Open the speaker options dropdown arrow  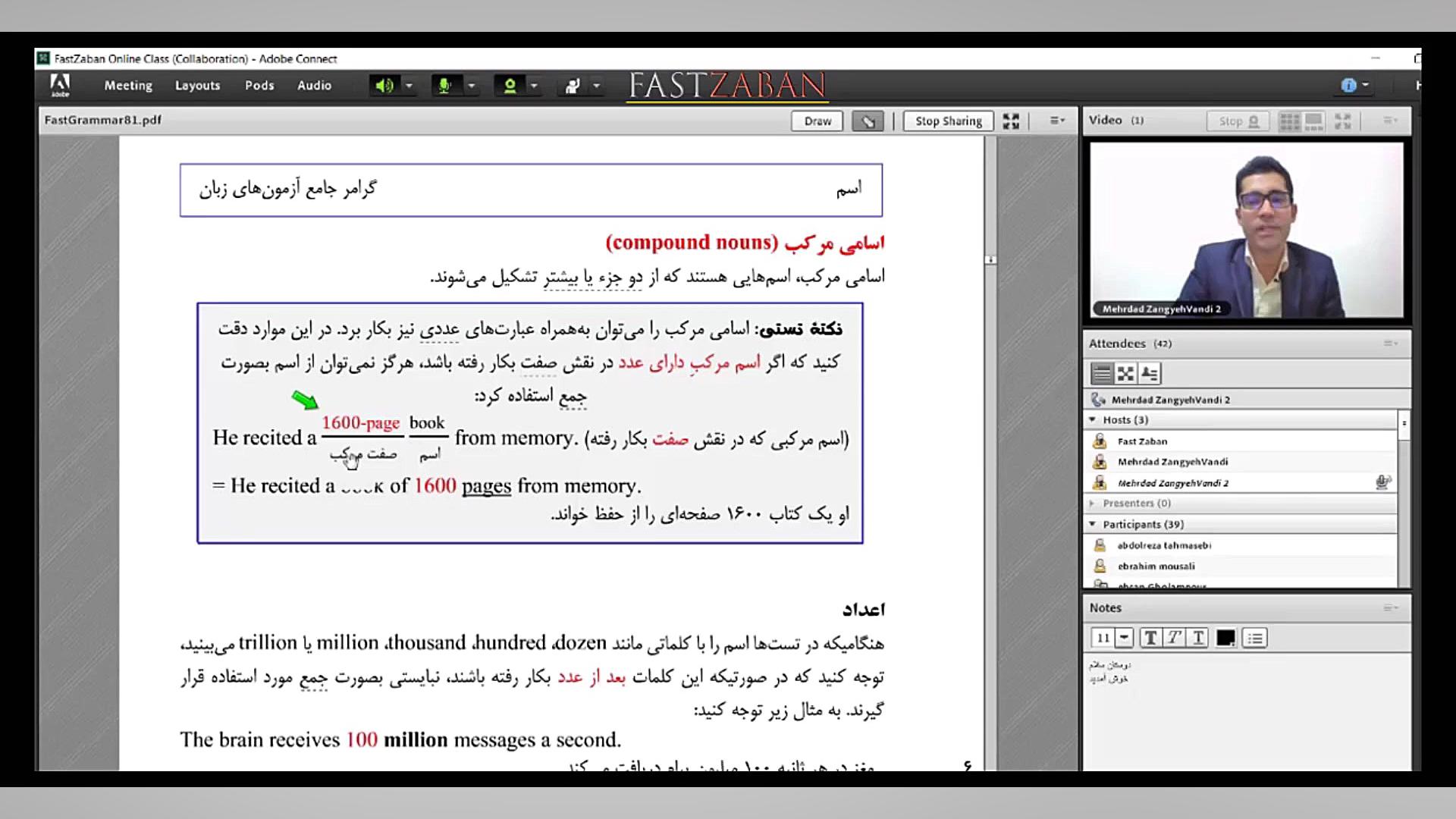[409, 86]
